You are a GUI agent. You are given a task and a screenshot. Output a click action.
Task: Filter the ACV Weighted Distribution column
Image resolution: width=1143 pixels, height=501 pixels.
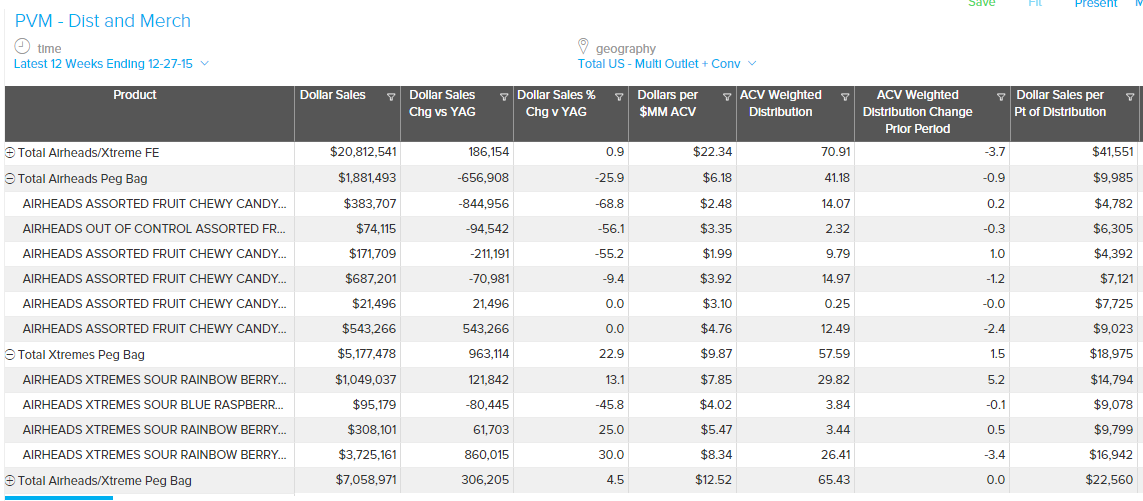coord(845,97)
